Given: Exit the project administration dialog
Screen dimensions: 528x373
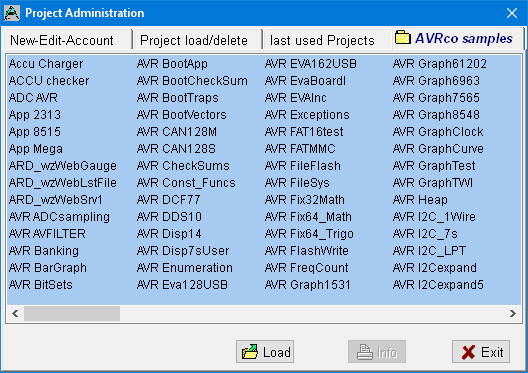Looking at the screenshot, I should click(481, 352).
